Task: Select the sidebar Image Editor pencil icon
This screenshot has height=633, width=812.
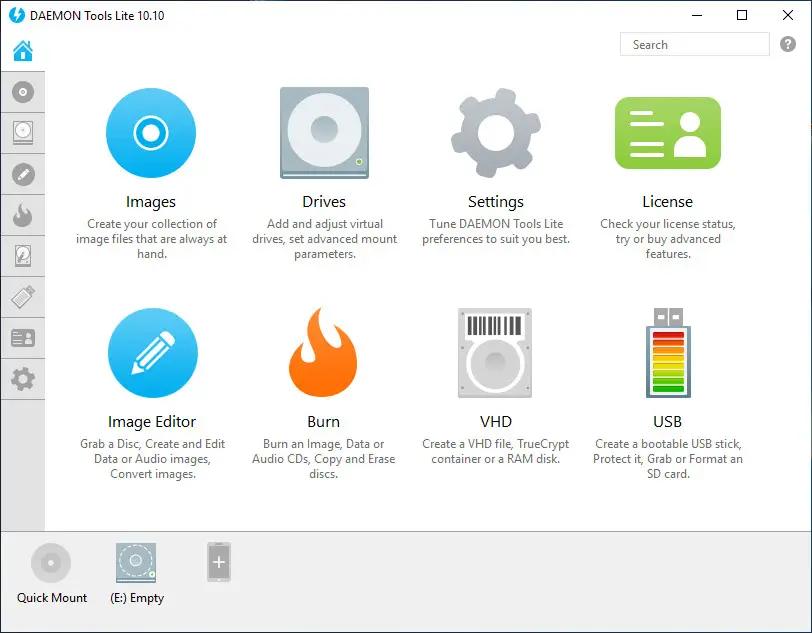Action: tap(23, 175)
